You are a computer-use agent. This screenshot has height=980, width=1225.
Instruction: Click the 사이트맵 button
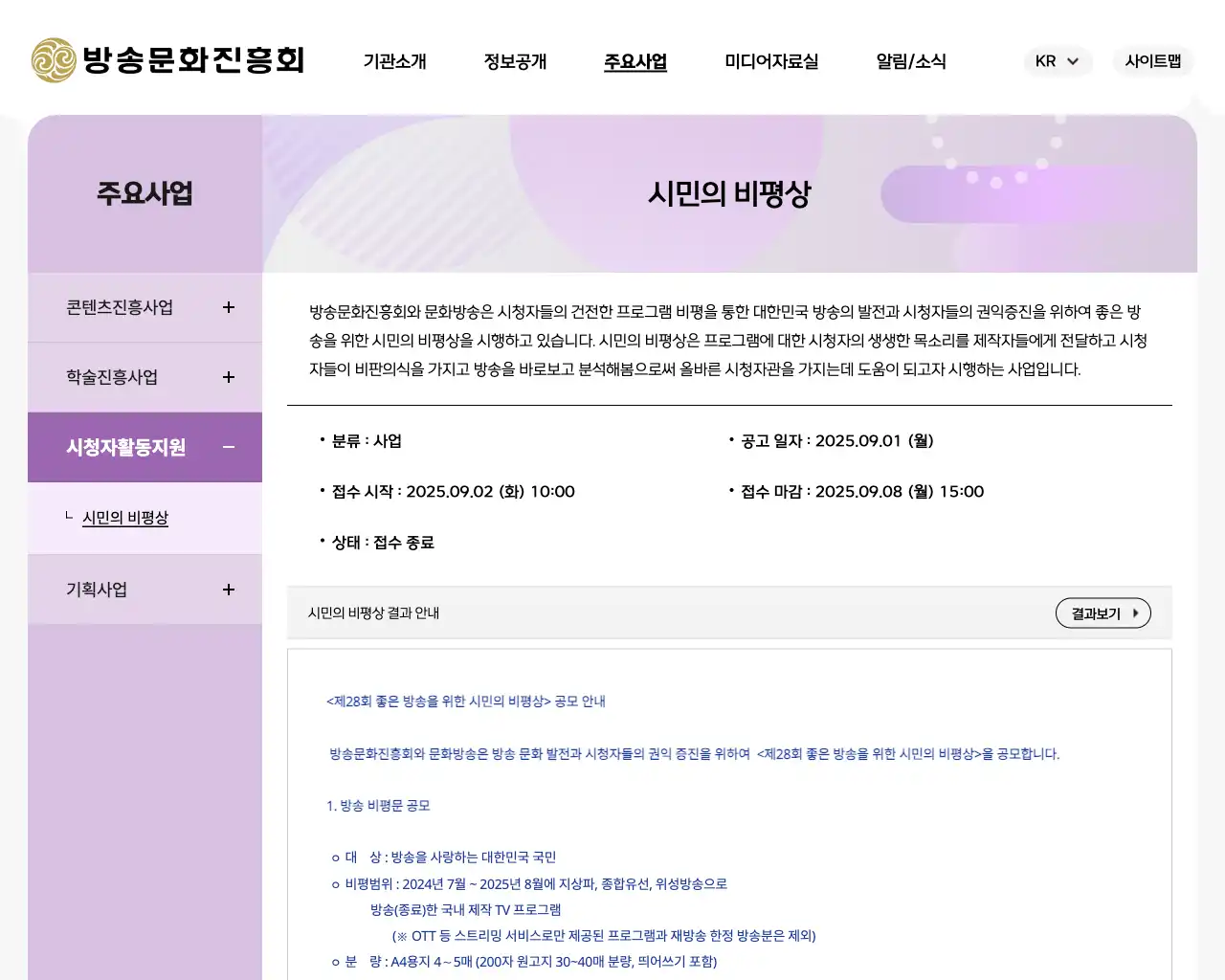(1152, 61)
